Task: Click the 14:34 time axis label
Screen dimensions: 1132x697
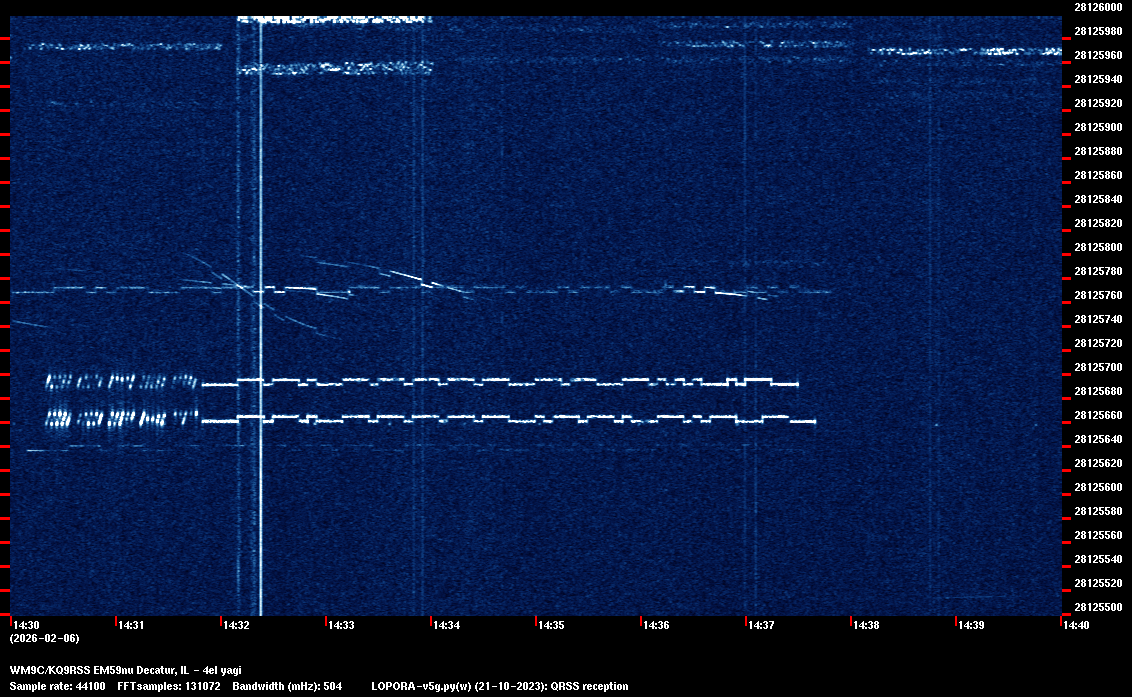Action: (x=446, y=626)
